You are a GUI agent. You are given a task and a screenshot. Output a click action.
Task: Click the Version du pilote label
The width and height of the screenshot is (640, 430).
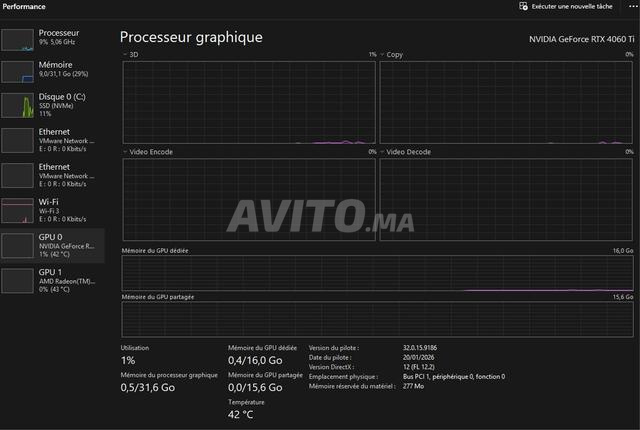coord(334,348)
